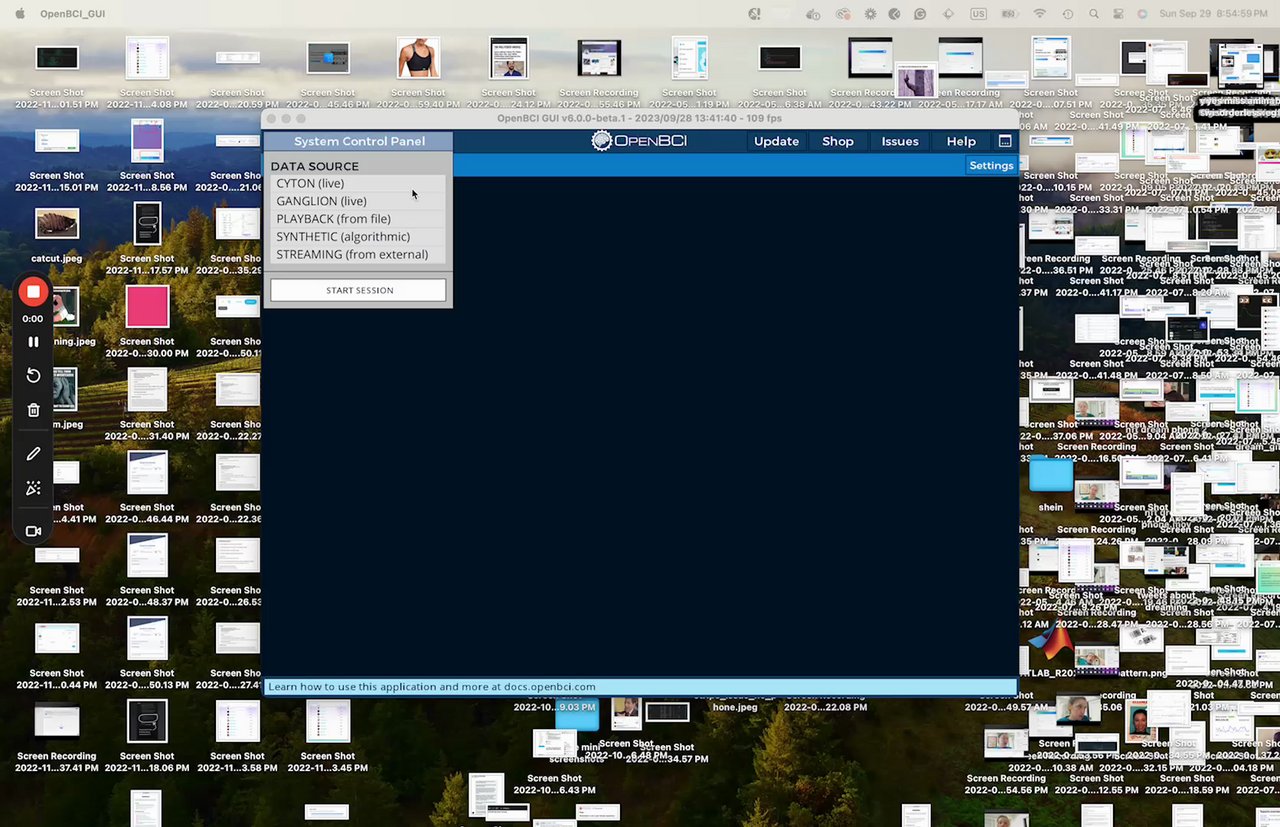Viewport: 1280px width, 827px height.
Task: Open the Apple menu
Action: (20, 14)
